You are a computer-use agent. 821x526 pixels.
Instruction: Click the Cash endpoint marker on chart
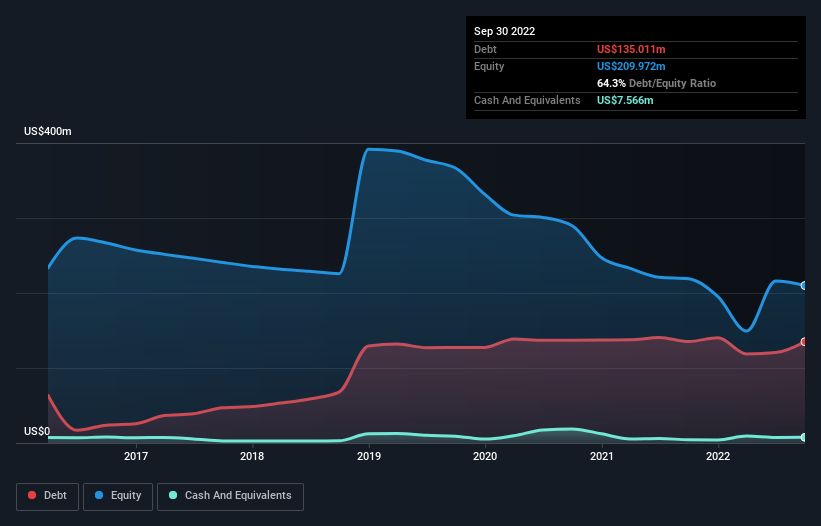click(805, 437)
